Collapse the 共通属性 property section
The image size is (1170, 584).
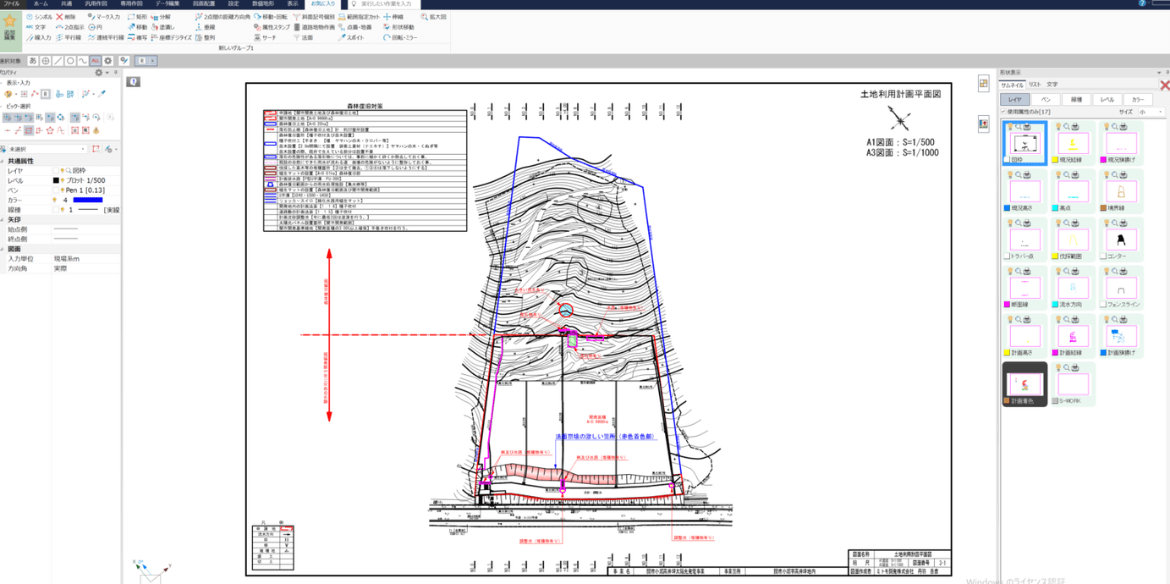pos(4,161)
